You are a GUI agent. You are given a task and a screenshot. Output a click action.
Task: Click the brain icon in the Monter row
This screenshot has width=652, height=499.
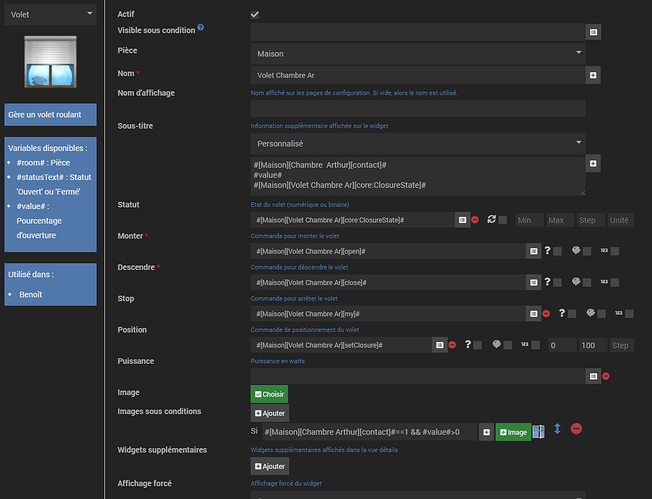point(576,250)
